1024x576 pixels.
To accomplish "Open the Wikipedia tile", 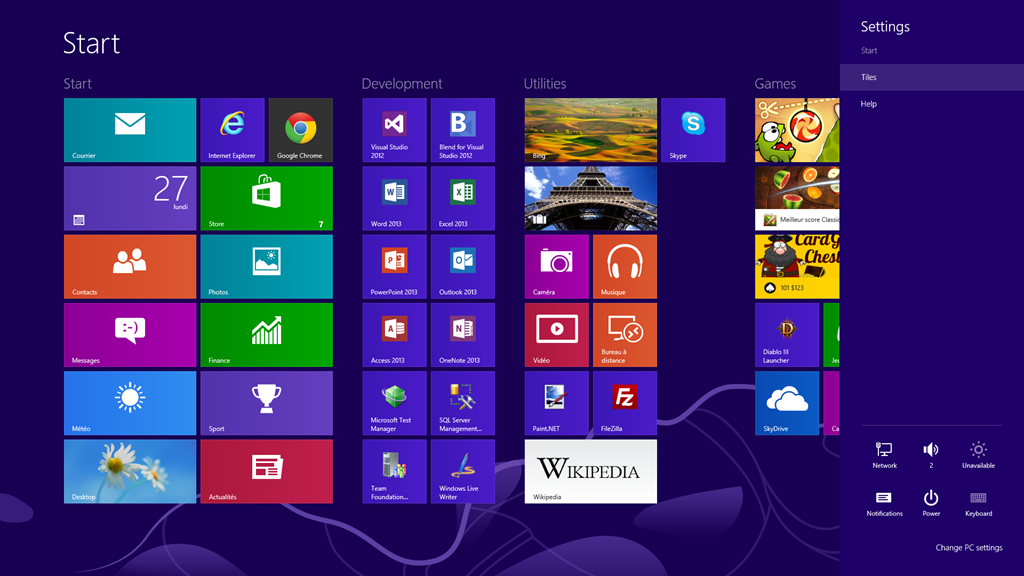I will click(x=591, y=471).
